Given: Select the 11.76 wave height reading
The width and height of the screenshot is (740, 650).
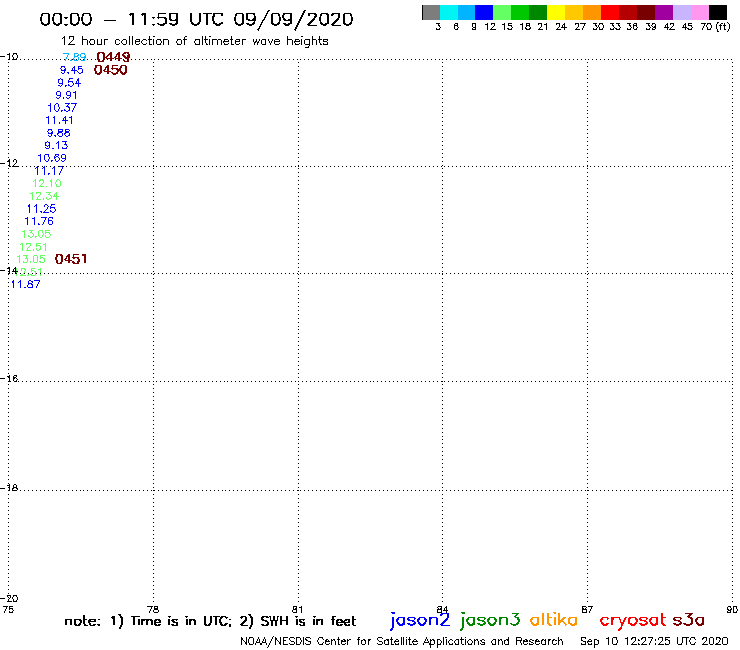Looking at the screenshot, I should [x=39, y=221].
